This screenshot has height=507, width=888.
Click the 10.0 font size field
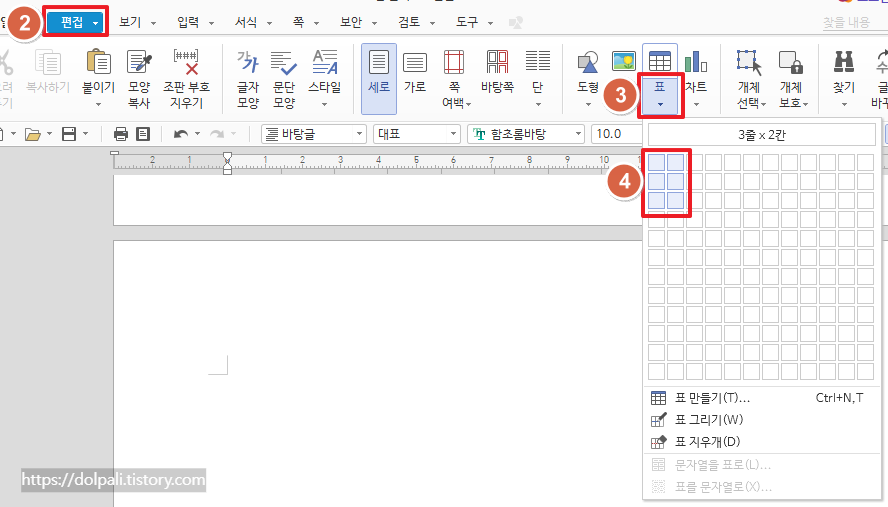(617, 134)
